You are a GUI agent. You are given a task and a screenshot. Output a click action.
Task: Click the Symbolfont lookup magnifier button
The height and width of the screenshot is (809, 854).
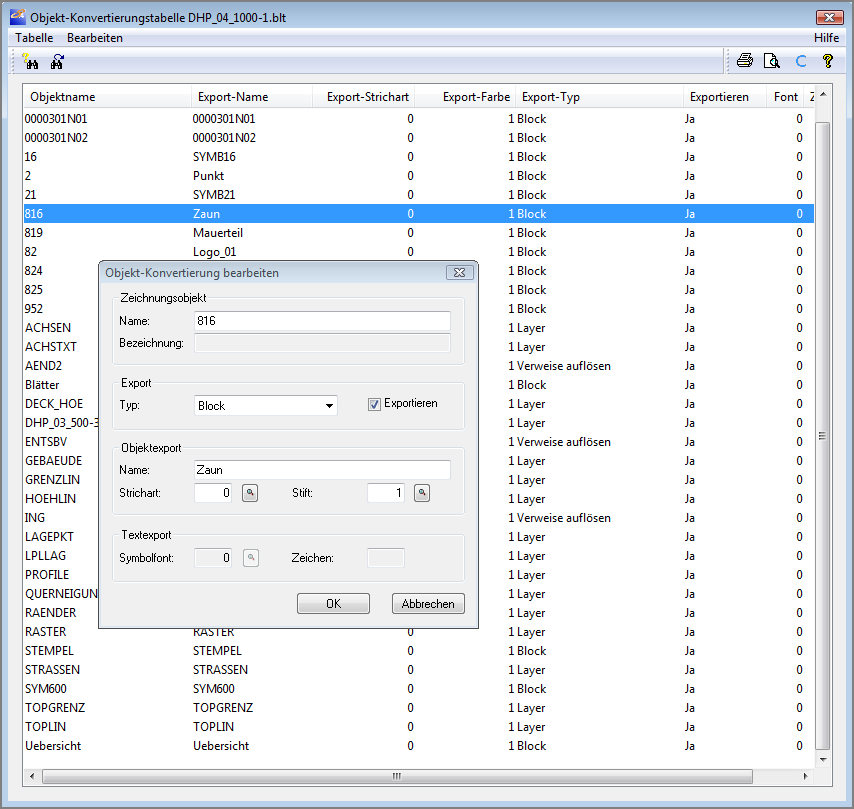tap(251, 557)
